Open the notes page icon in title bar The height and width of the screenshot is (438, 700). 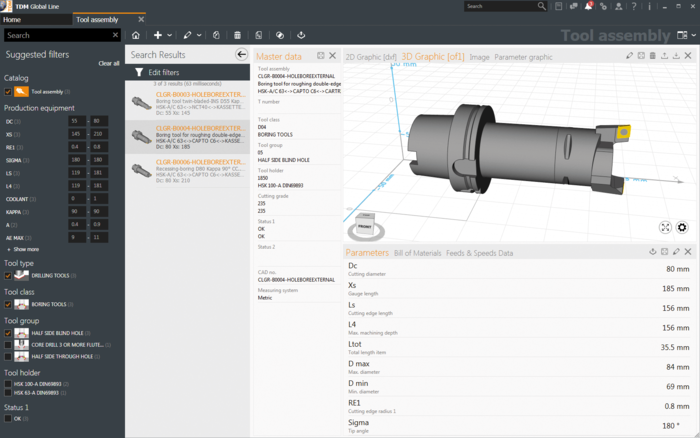pos(559,6)
